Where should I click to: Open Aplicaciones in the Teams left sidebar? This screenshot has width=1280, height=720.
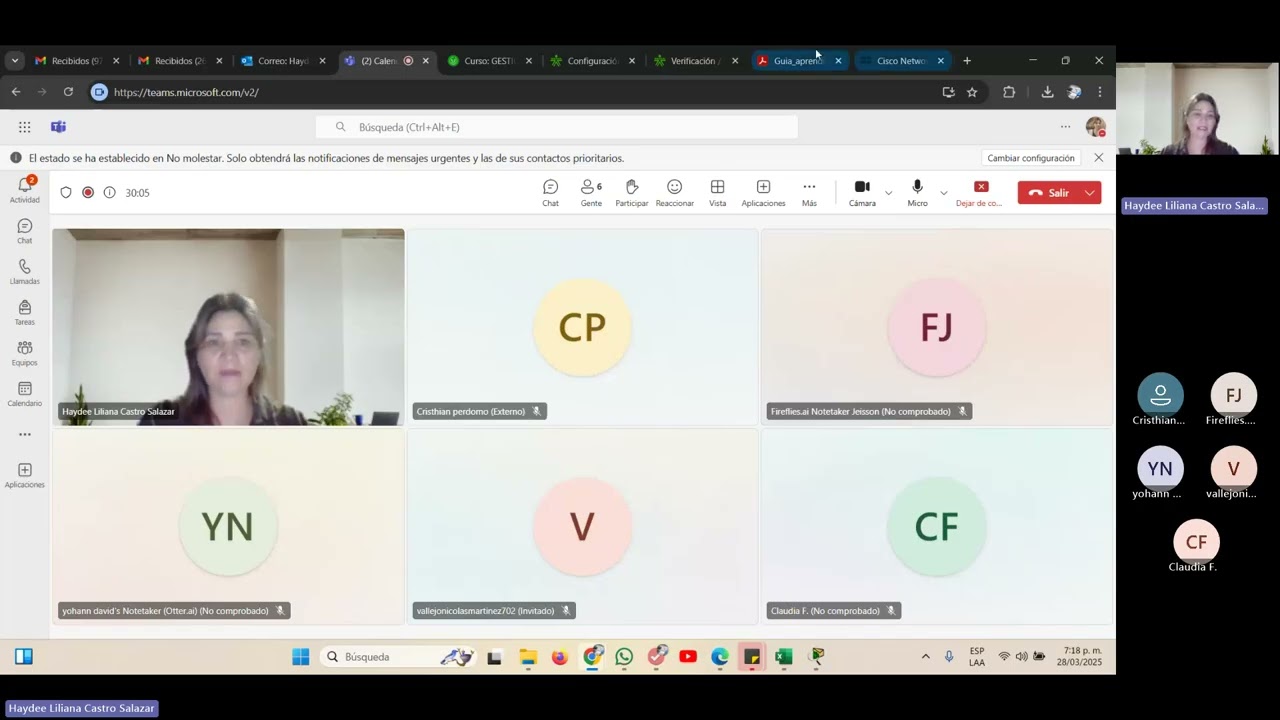tap(25, 476)
